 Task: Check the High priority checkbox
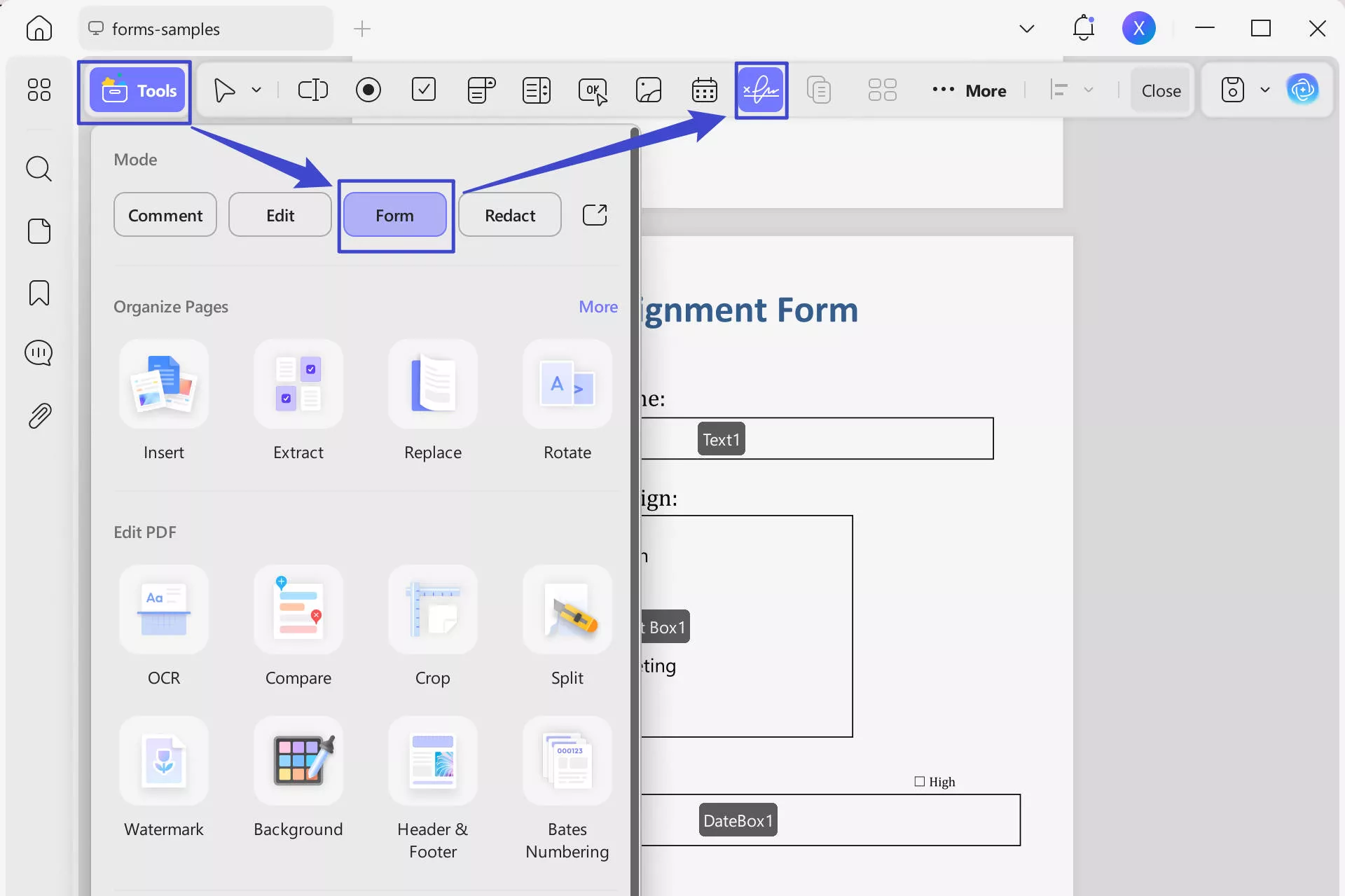(x=919, y=780)
